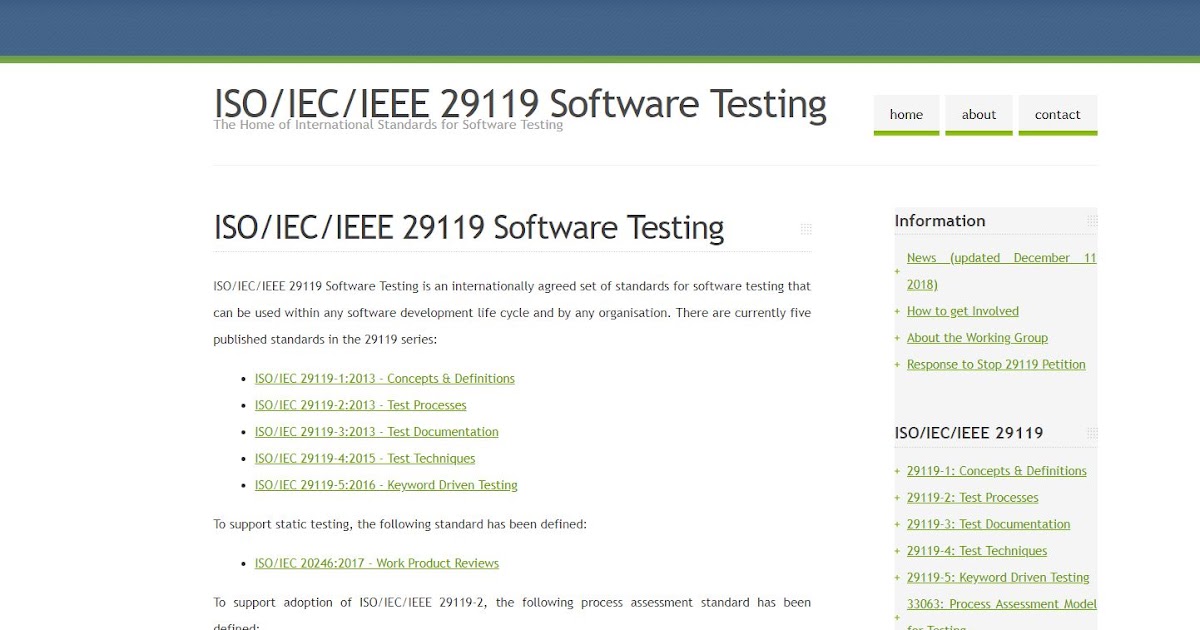Viewport: 1200px width, 630px height.
Task: Expand the plus marker beside How to get Involved
Action: [896, 311]
